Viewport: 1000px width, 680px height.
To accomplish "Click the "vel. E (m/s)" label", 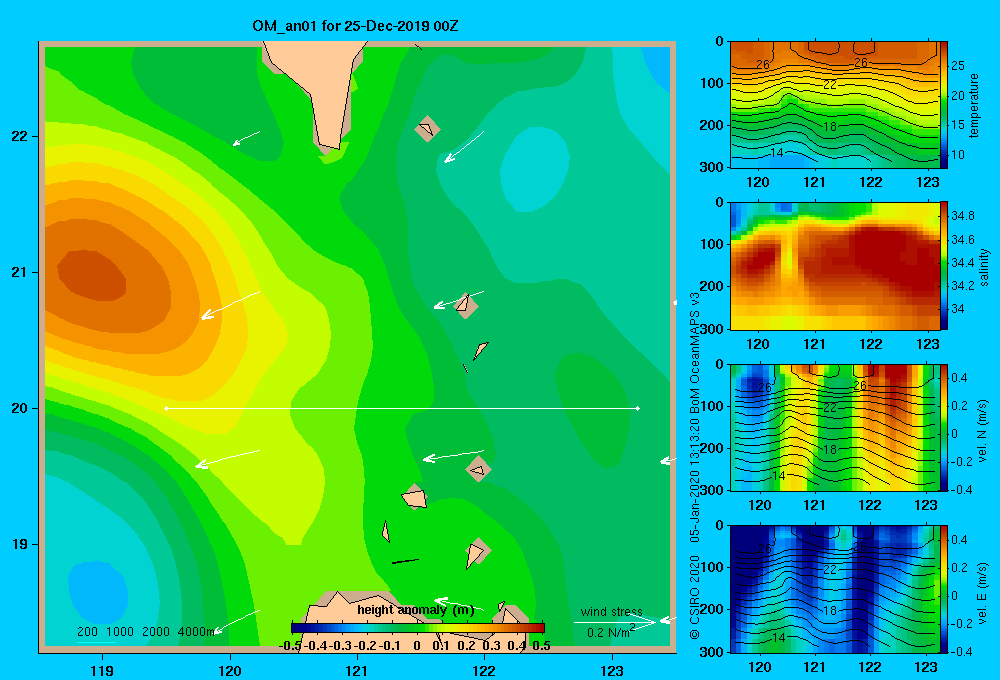I will tap(983, 592).
